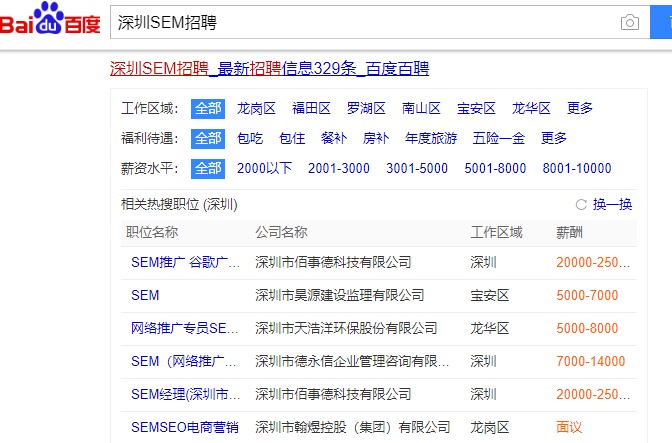
Task: Click salary 5000-8000
Action: 587,329
